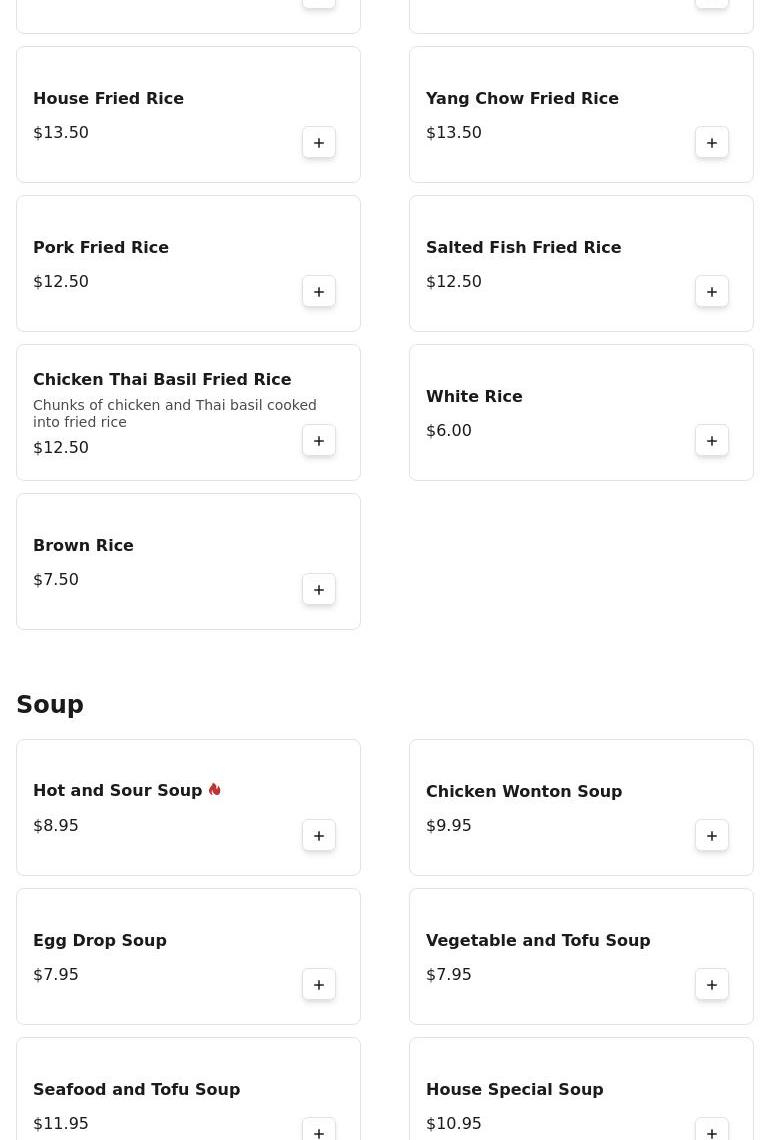Open the Chicken Wonton Soup item title
This screenshot has width=770, height=1140.
(523, 791)
